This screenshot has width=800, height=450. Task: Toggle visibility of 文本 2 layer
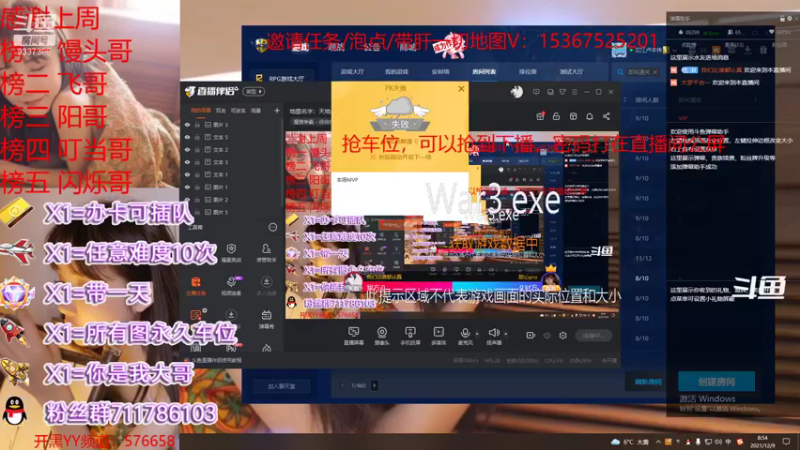pyautogui.click(x=188, y=149)
